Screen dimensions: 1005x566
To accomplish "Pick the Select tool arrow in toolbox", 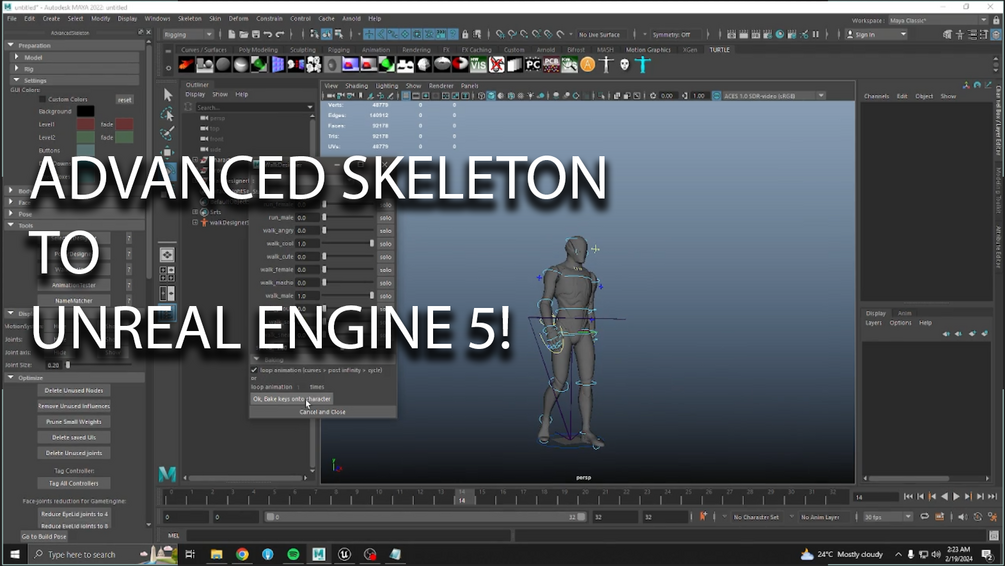I will coord(167,95).
